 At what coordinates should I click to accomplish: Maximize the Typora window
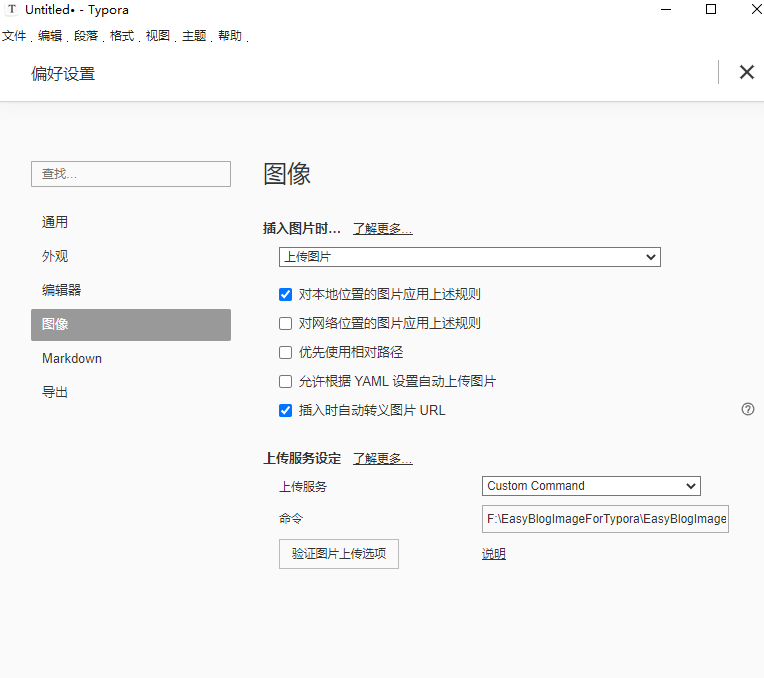[x=711, y=9]
